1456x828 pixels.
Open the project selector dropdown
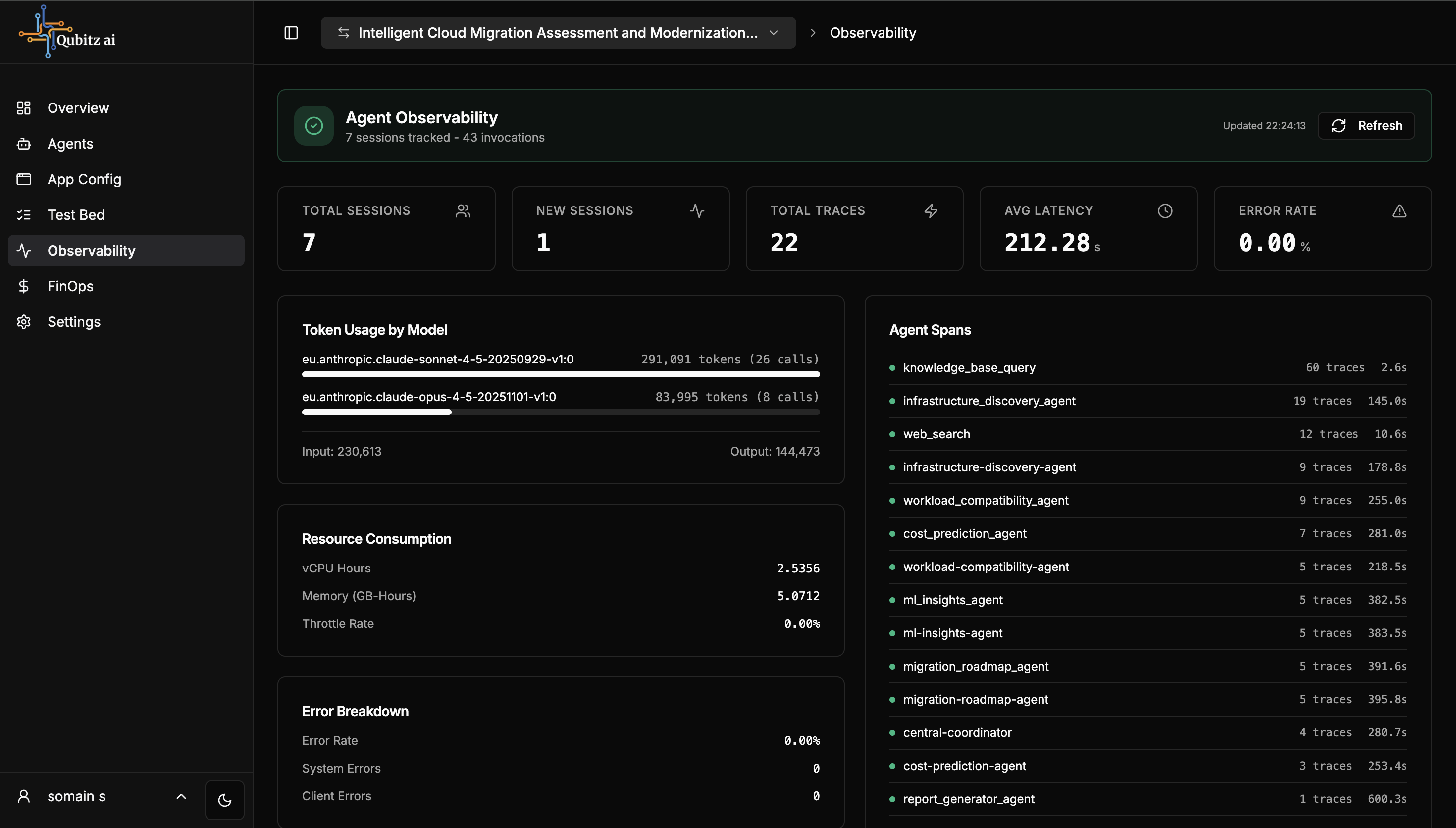tap(557, 33)
